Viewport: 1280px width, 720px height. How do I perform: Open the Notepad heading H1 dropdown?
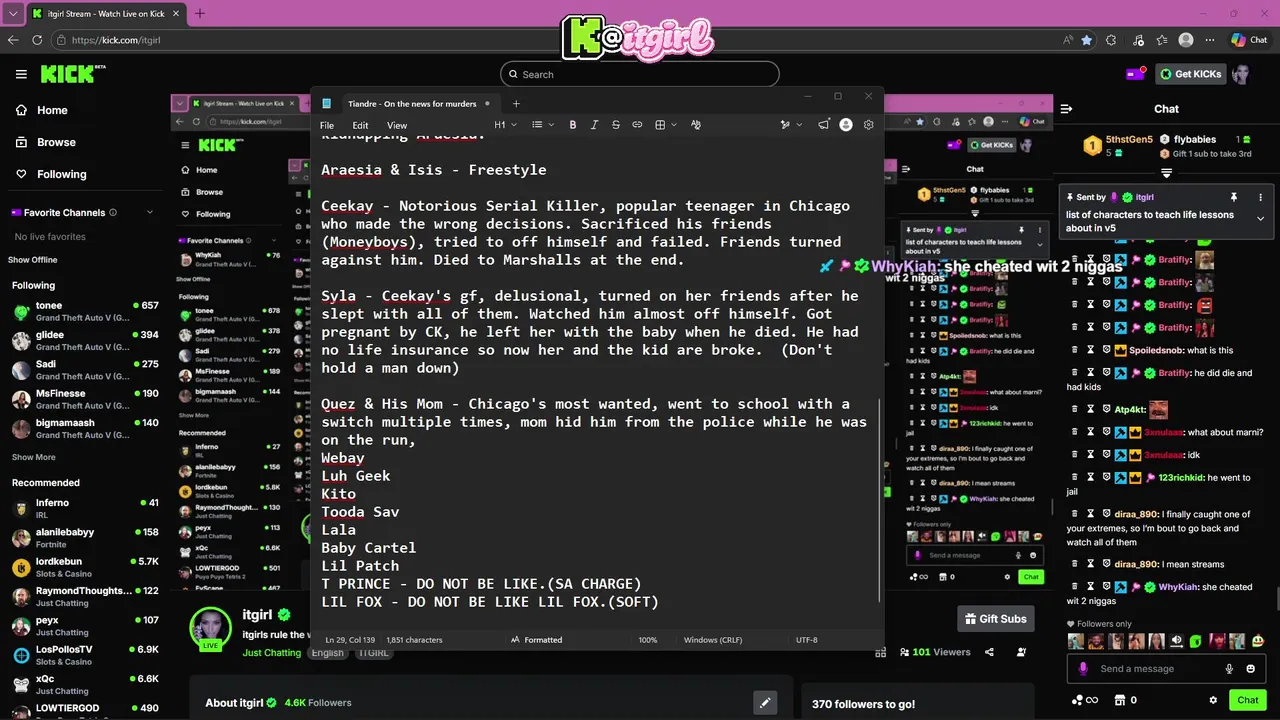(x=505, y=125)
